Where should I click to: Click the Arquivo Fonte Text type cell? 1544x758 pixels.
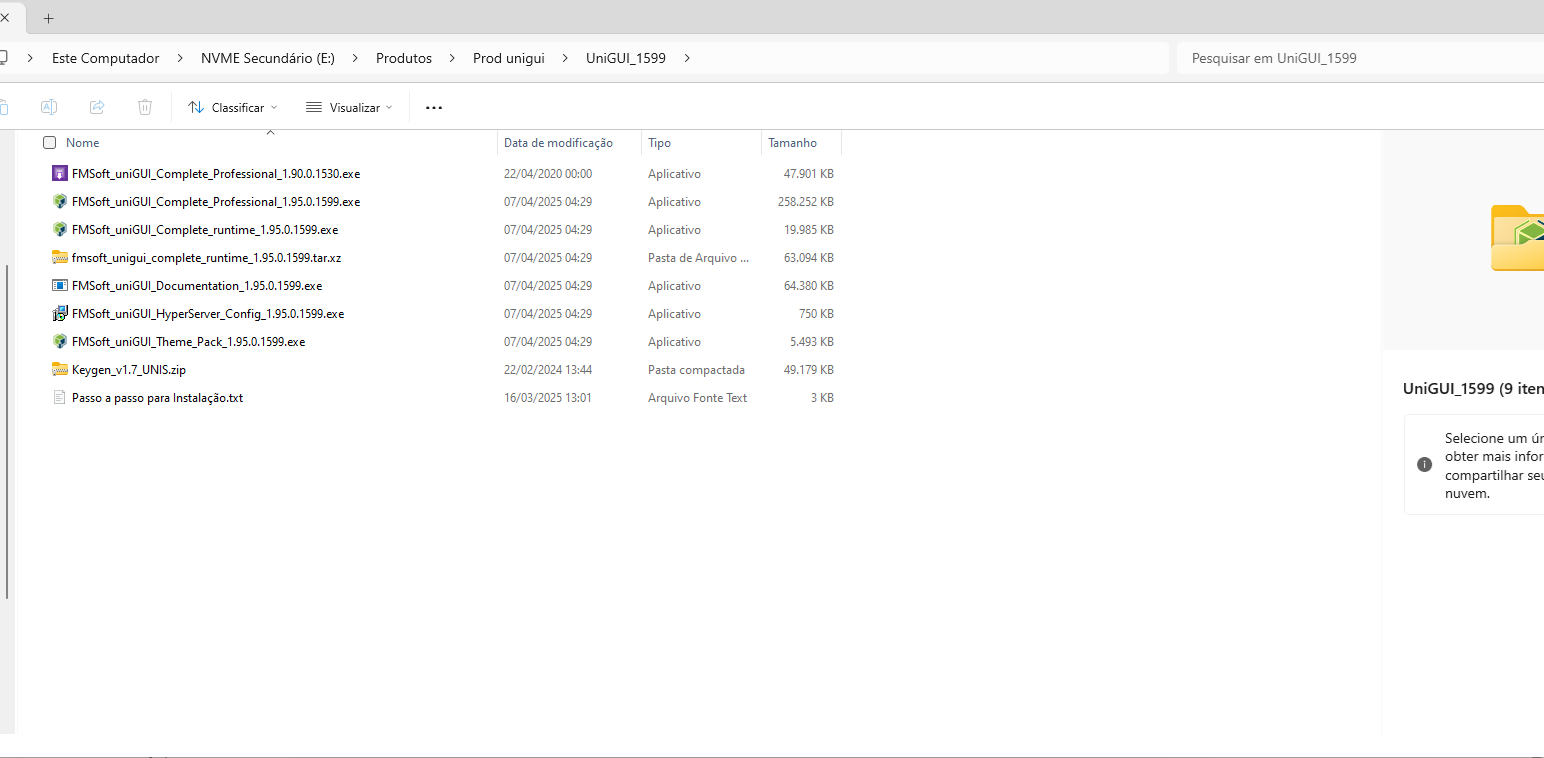(x=698, y=397)
